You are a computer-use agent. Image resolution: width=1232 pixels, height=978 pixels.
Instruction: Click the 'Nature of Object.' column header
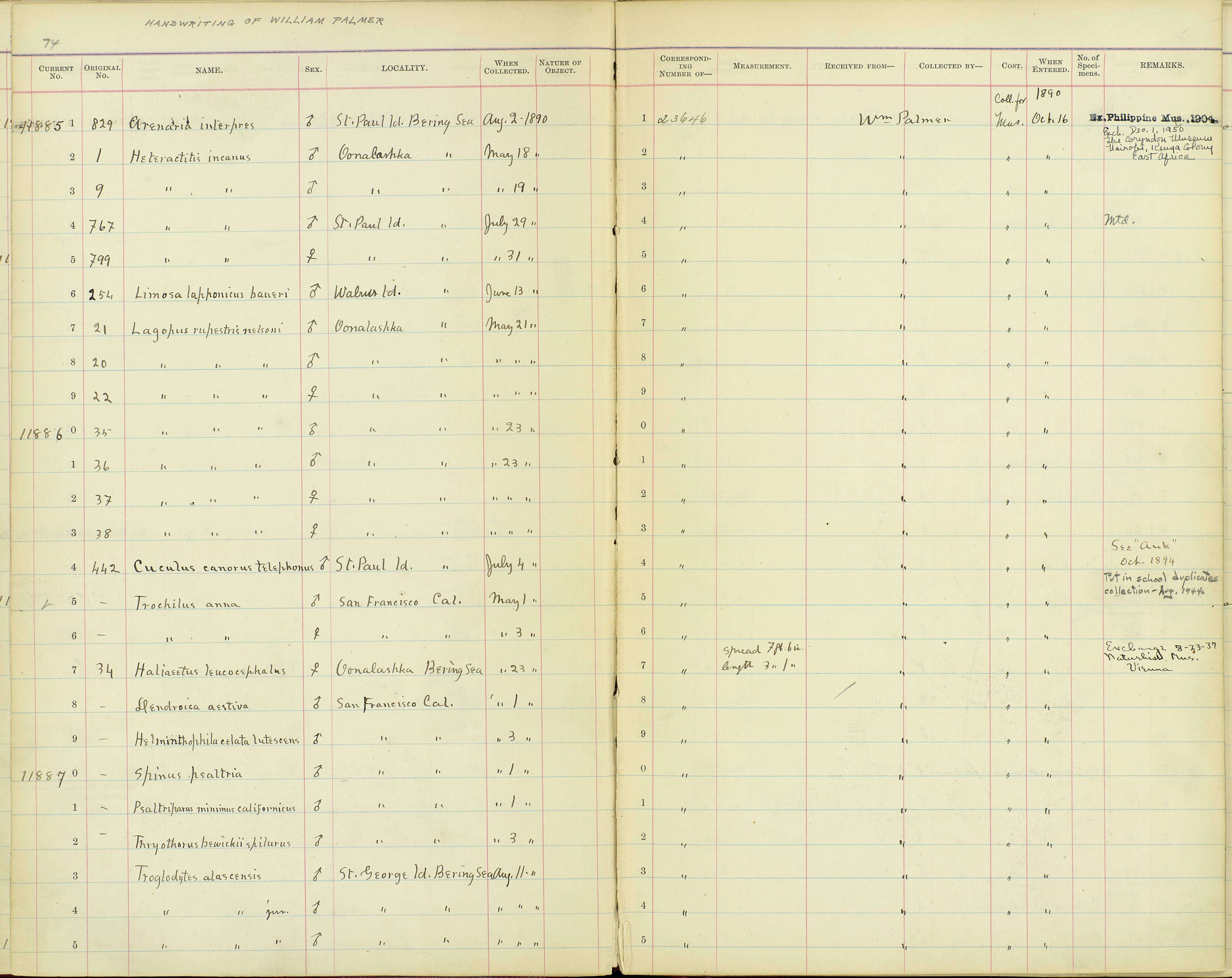point(560,67)
